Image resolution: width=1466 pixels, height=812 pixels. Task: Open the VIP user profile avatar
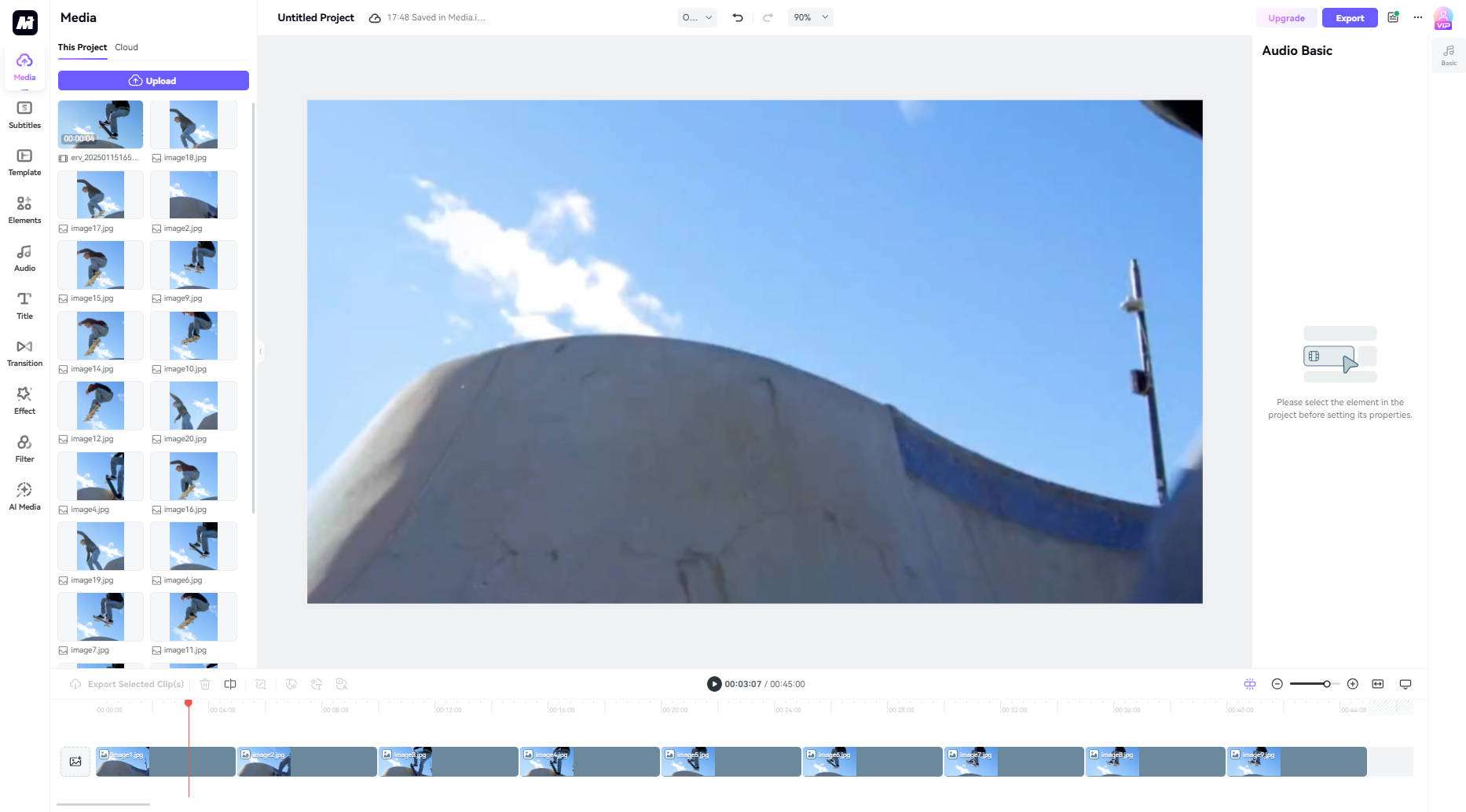[x=1443, y=18]
